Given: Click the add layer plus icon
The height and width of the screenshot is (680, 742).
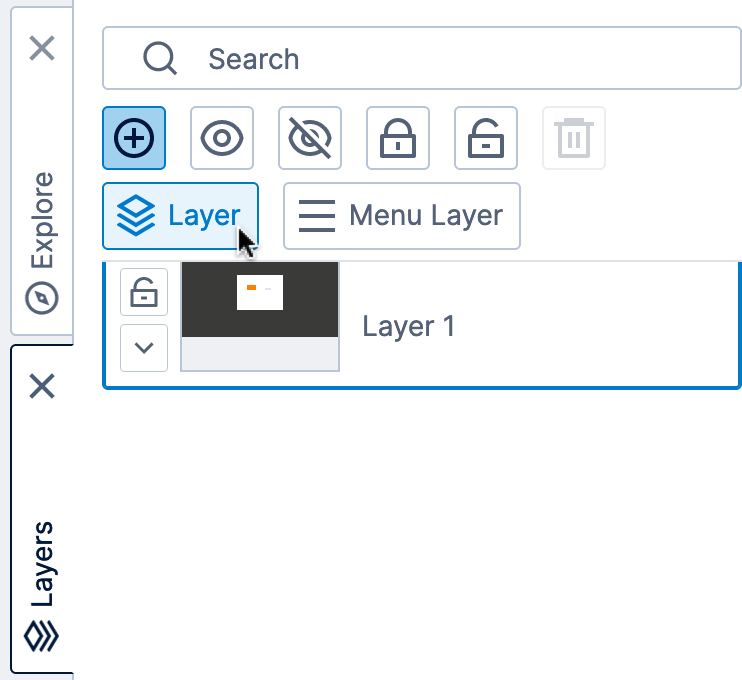Looking at the screenshot, I should pyautogui.click(x=134, y=138).
